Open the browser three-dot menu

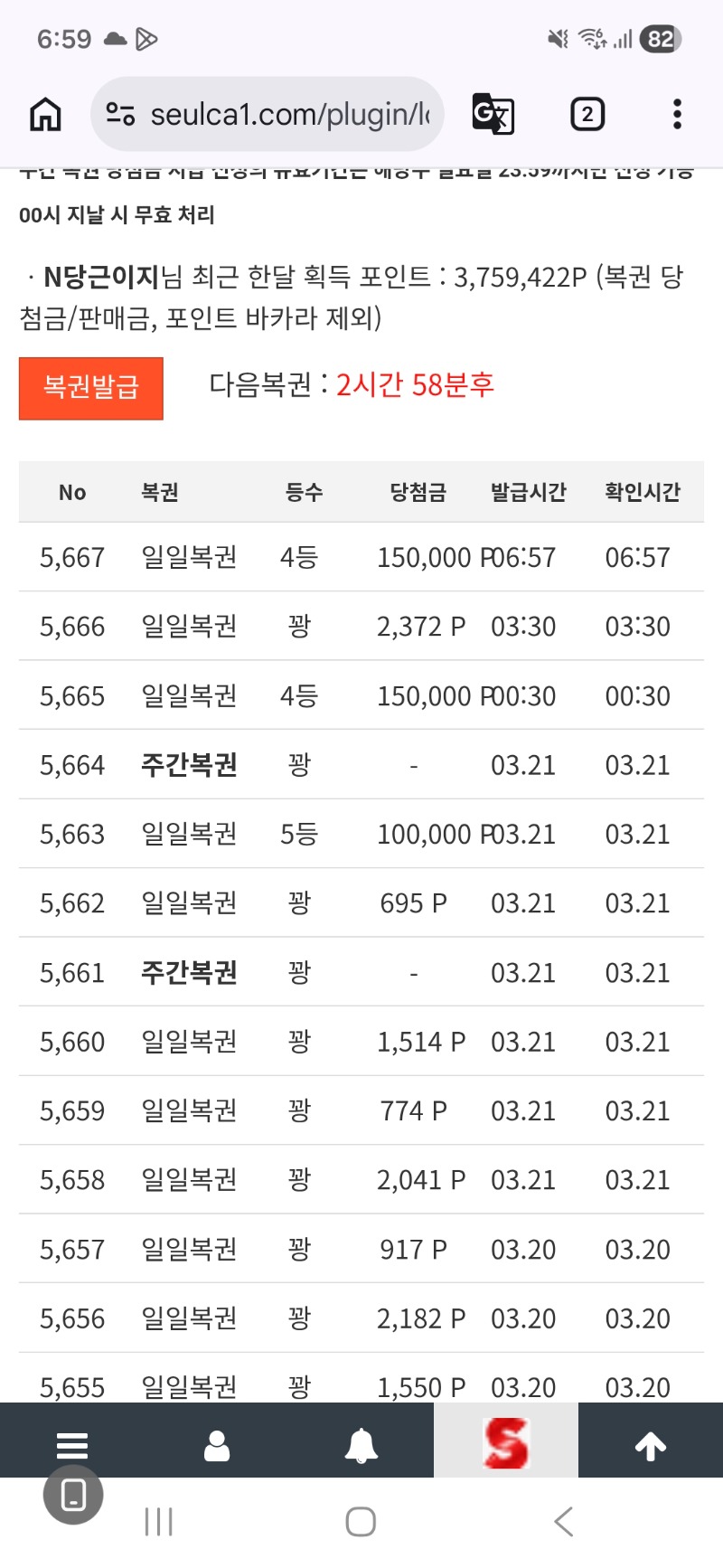point(677,115)
